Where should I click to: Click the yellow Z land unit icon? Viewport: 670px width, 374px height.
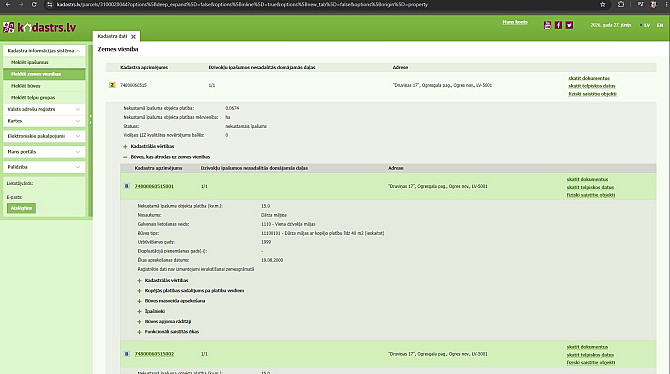pyautogui.click(x=112, y=85)
